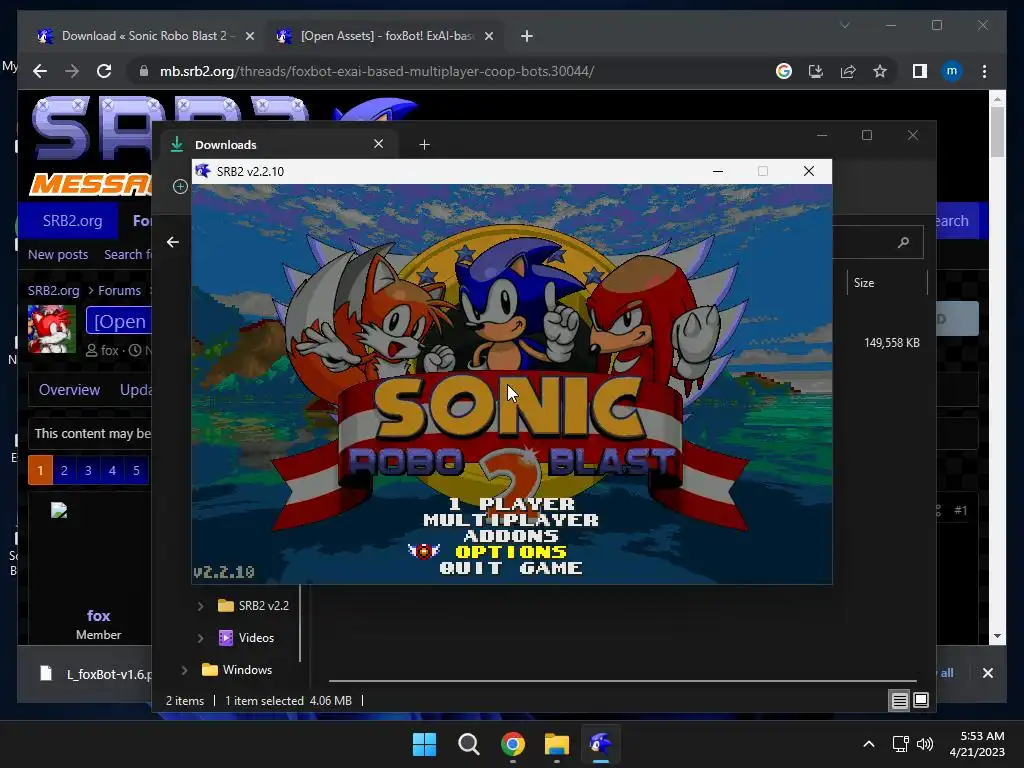Viewport: 1024px width, 768px height.
Task: Close the Downloads tab in File Explorer
Action: click(x=378, y=144)
